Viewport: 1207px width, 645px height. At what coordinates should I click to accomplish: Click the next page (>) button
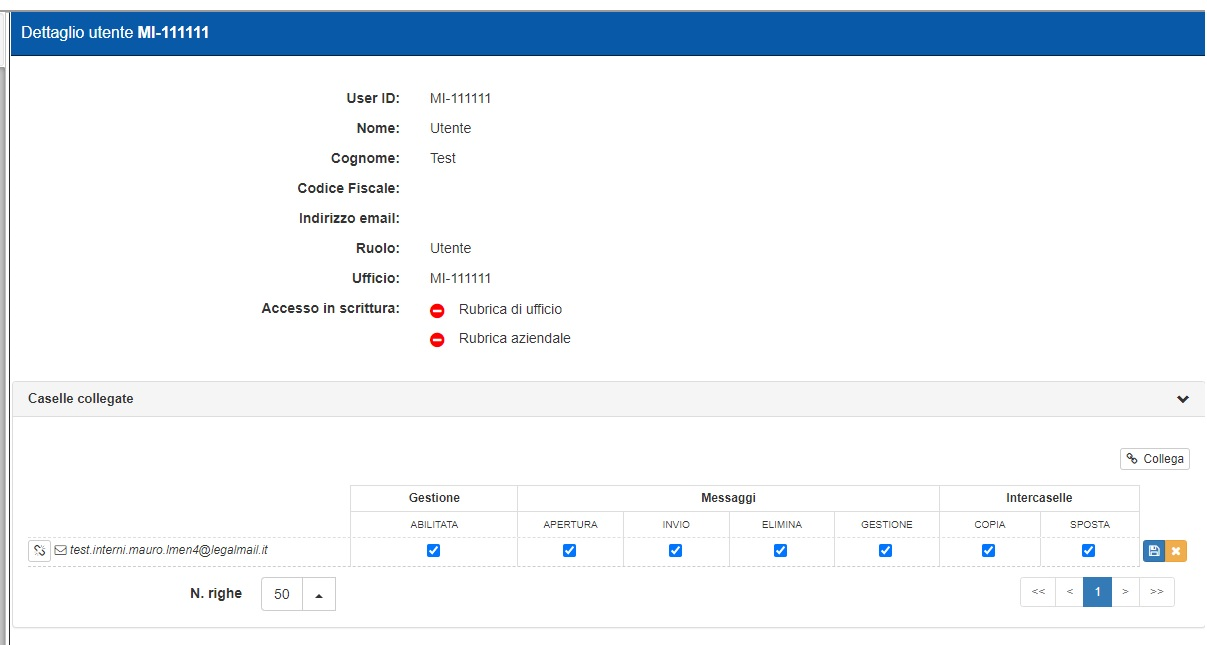click(1125, 592)
